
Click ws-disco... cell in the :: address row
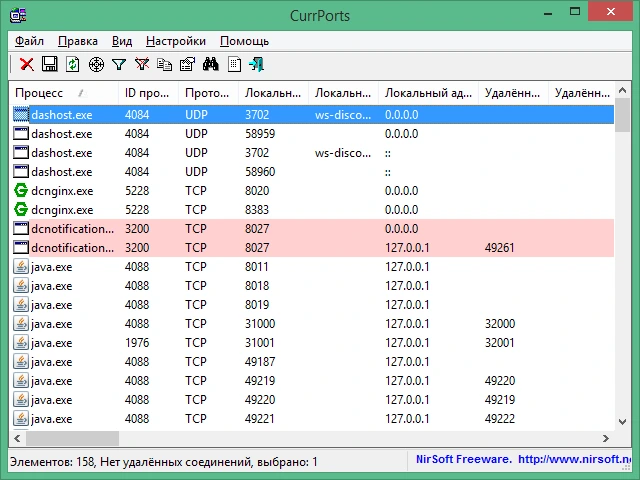[x=343, y=153]
